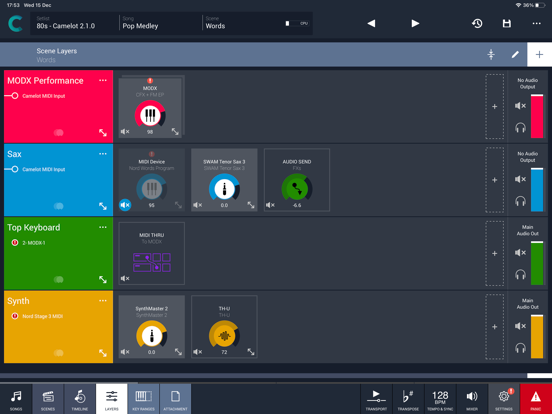This screenshot has height=414, width=552.
Task: Mute the AUDIO SEND module
Action: (x=270, y=205)
